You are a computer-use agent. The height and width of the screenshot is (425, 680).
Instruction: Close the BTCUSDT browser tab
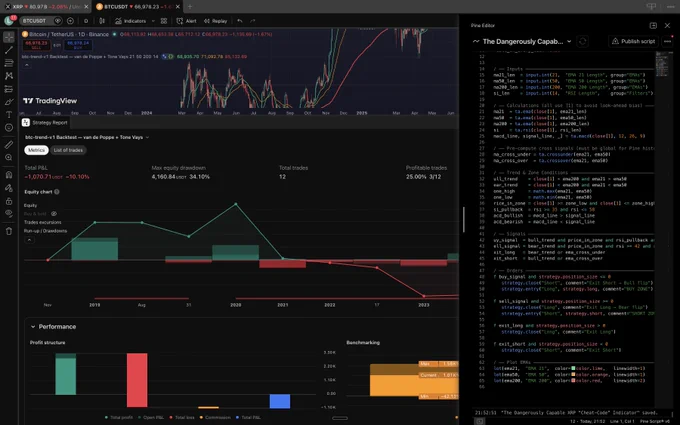point(177,7)
